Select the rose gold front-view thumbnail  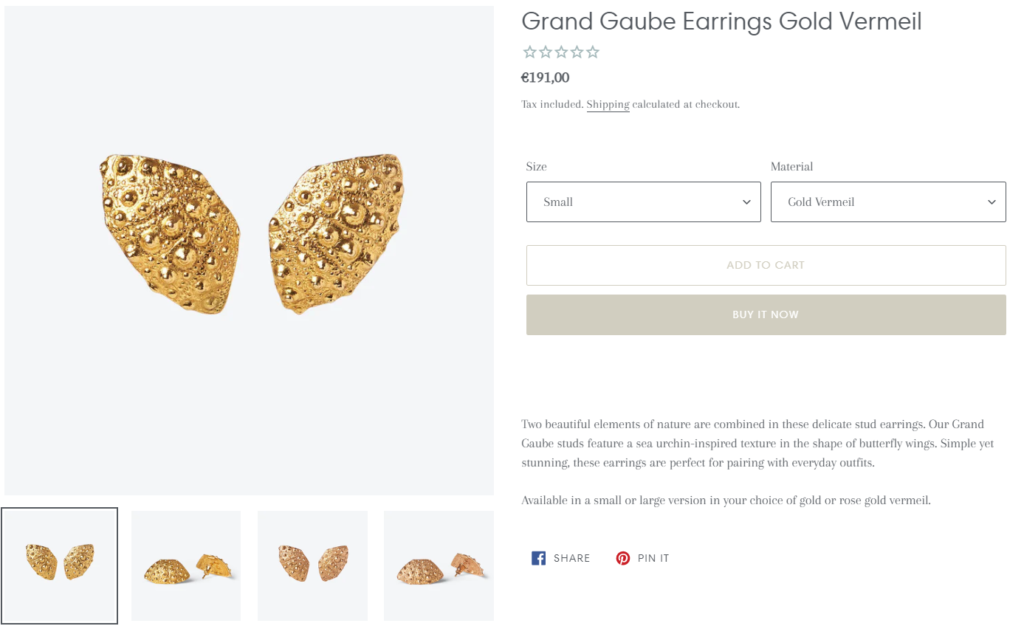pos(313,565)
